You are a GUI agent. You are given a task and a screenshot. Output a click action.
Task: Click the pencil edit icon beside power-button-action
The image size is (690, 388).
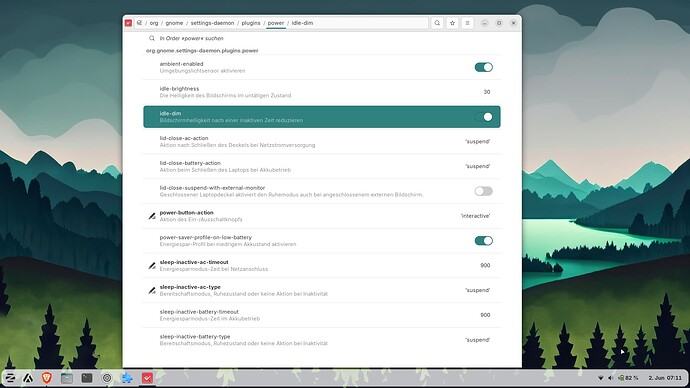click(x=152, y=216)
